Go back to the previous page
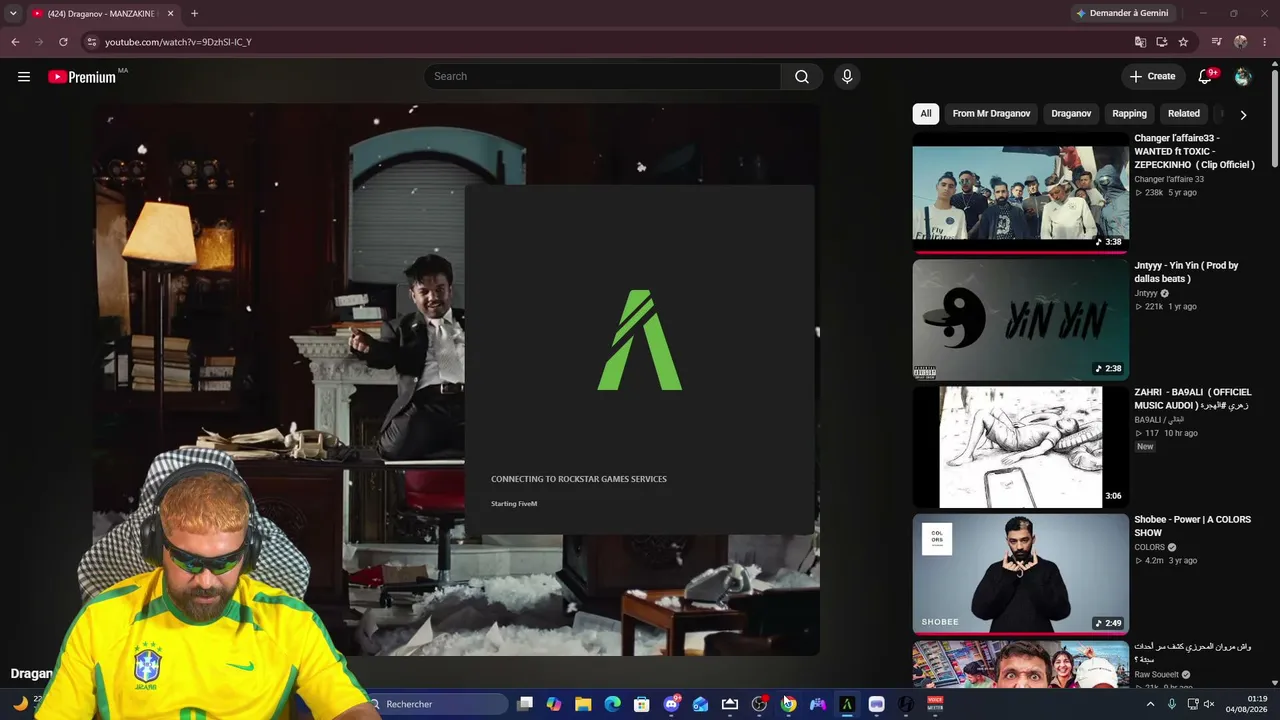This screenshot has height=720, width=1280. pos(15,42)
